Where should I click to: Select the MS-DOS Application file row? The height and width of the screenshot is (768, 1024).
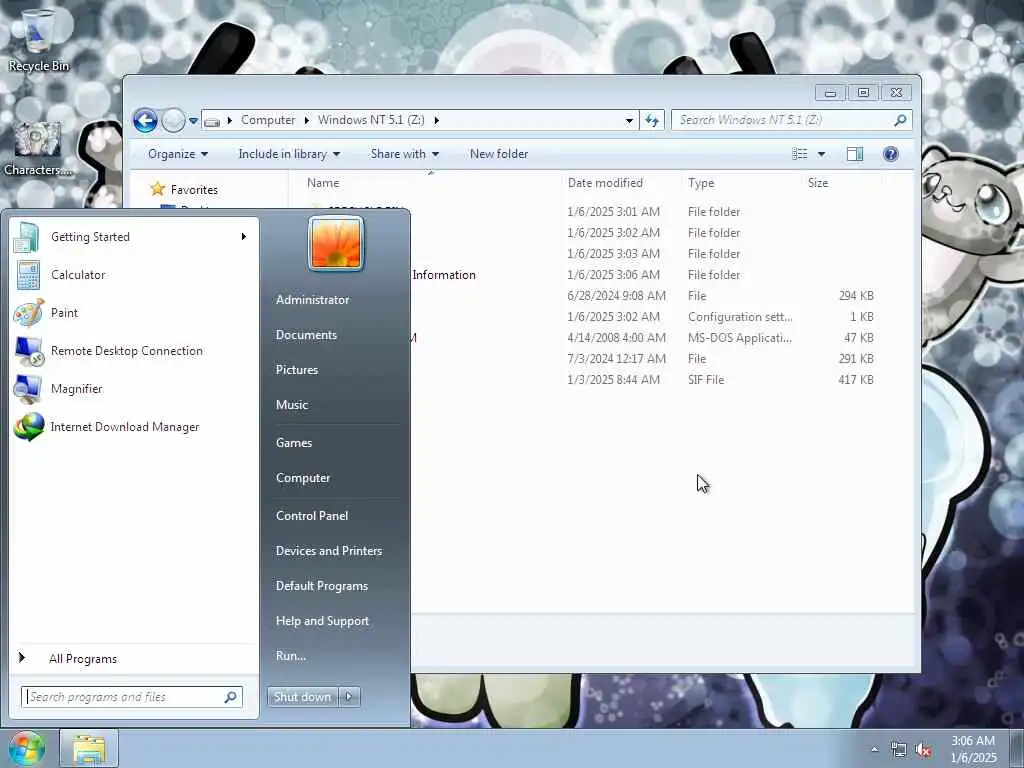point(643,338)
